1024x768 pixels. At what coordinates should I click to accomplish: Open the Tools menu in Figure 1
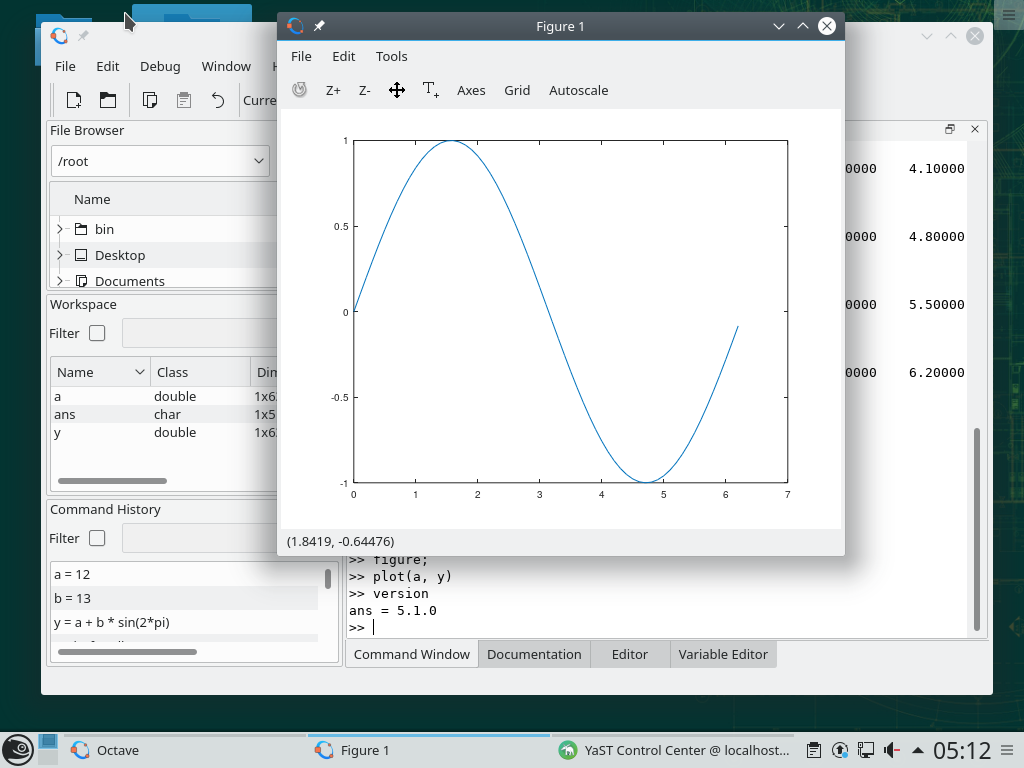pyautogui.click(x=391, y=56)
